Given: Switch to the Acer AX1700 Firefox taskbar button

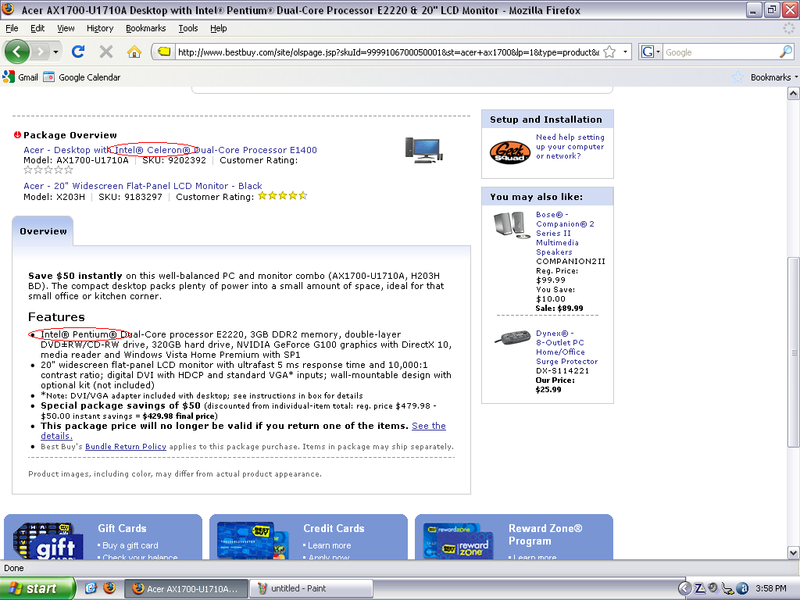Looking at the screenshot, I should click(186, 588).
